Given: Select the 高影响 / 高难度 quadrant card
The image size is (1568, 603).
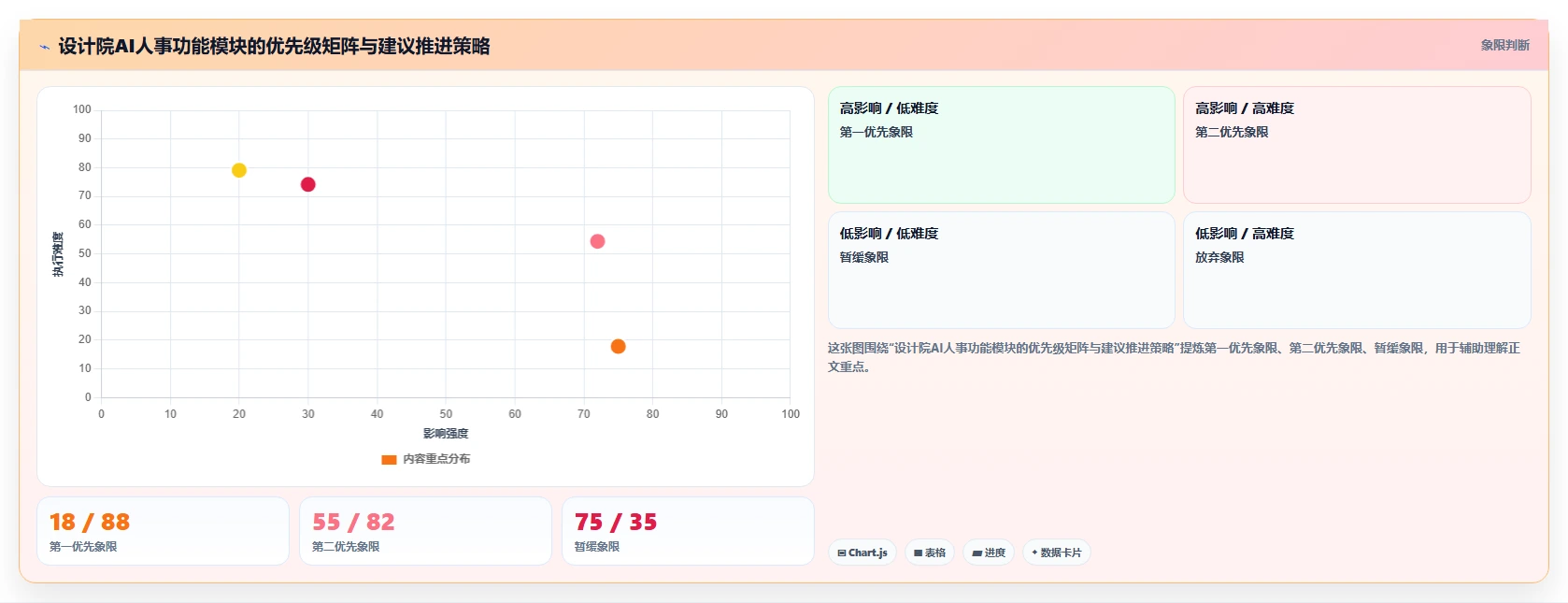Looking at the screenshot, I should tap(1357, 145).
